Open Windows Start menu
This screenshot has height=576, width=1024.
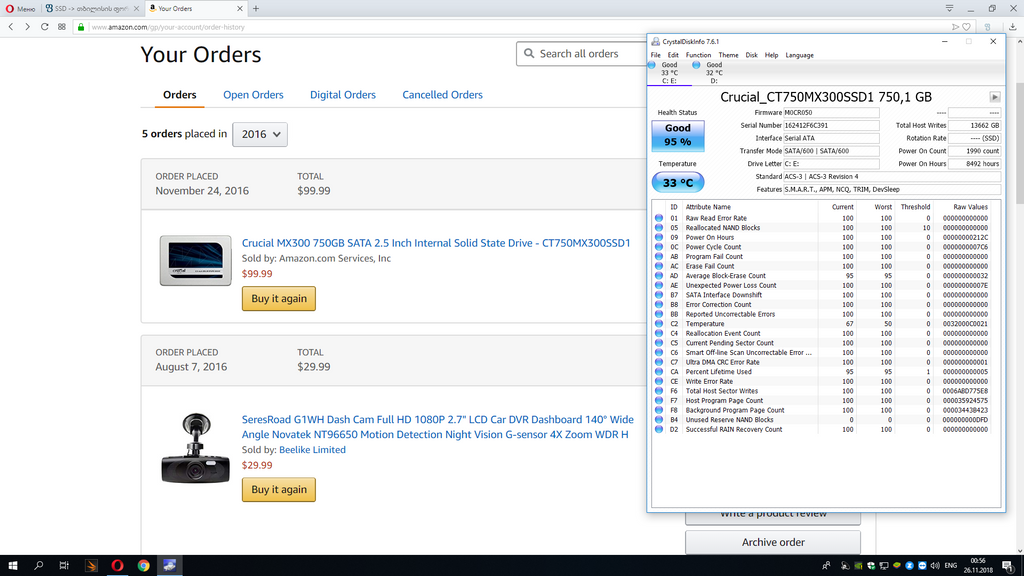12,566
